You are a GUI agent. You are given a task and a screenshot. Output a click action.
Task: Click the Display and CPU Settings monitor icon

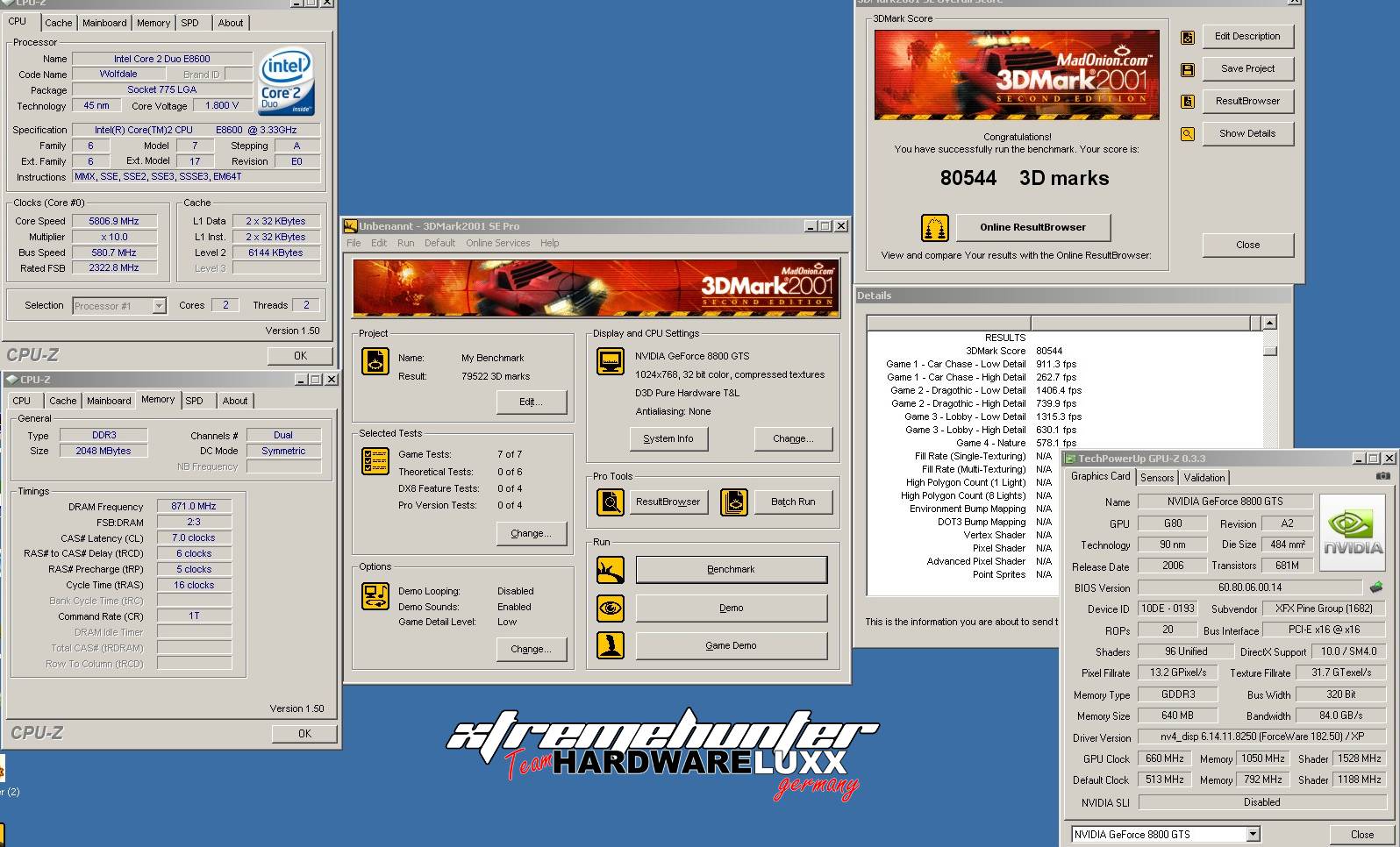pos(610,360)
